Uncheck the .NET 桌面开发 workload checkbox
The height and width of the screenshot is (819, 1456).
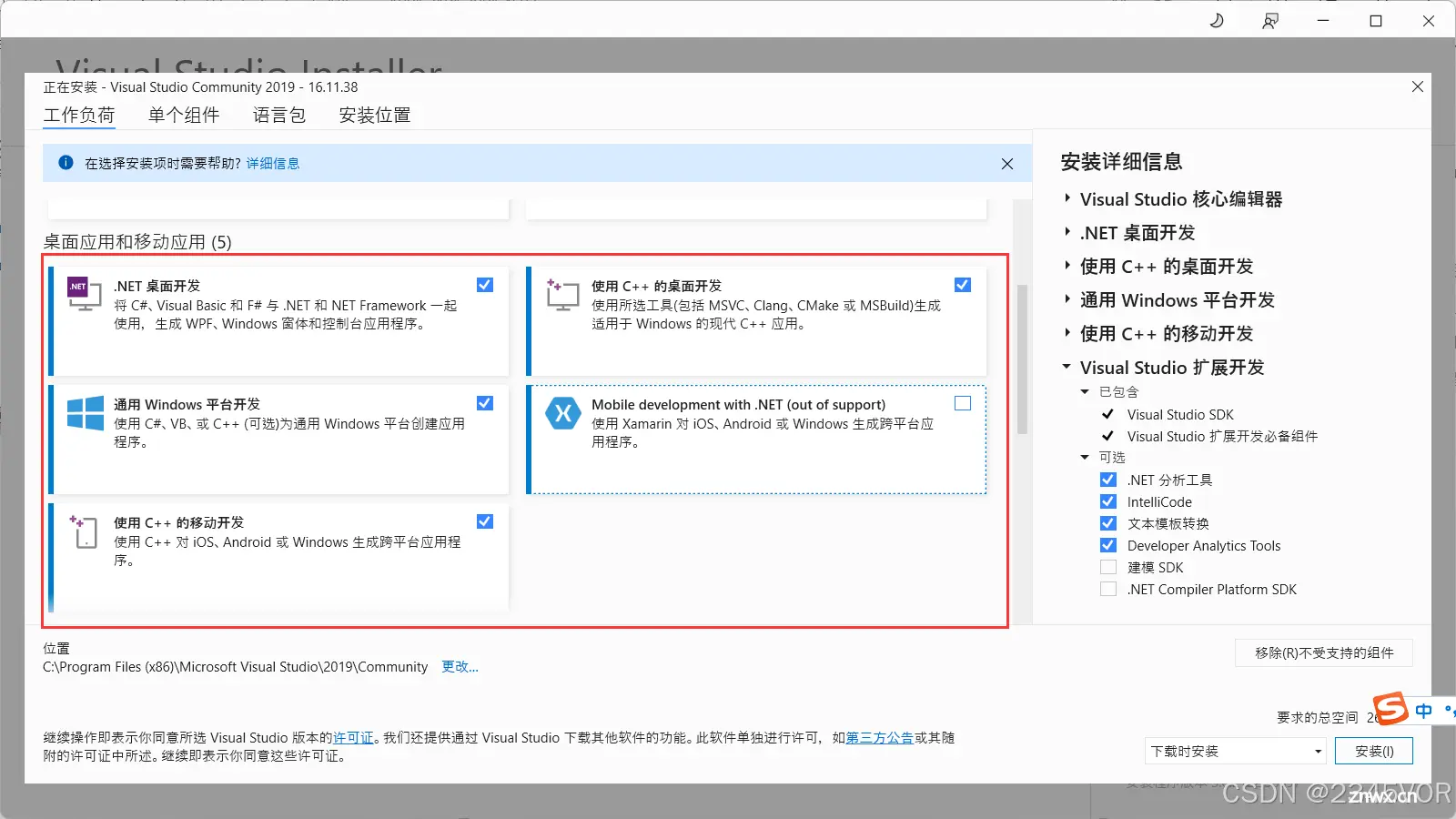(485, 285)
